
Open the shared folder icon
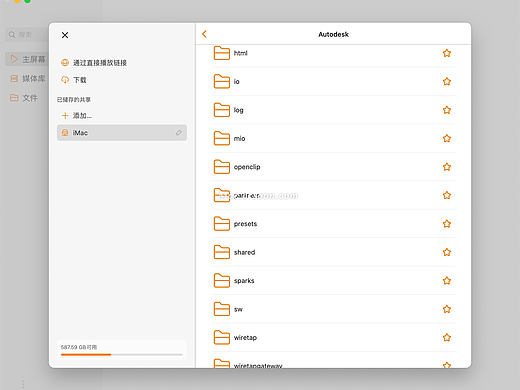(x=222, y=252)
